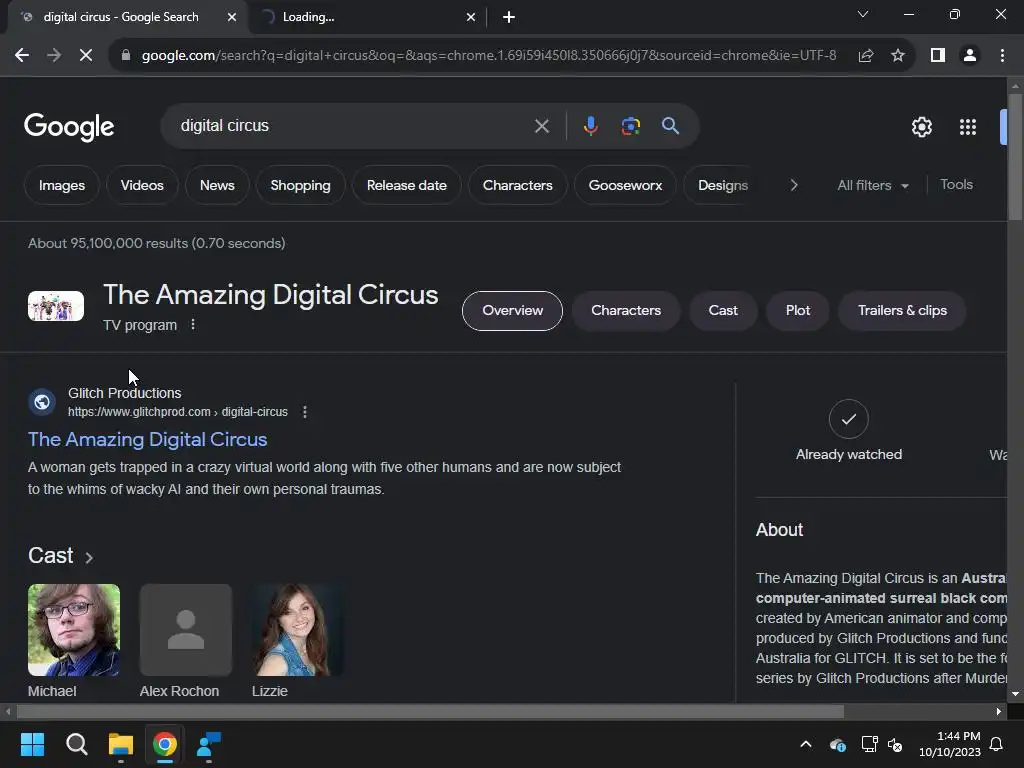Click the magnifier search button
Image resolution: width=1024 pixels, height=768 pixels.
click(x=670, y=126)
